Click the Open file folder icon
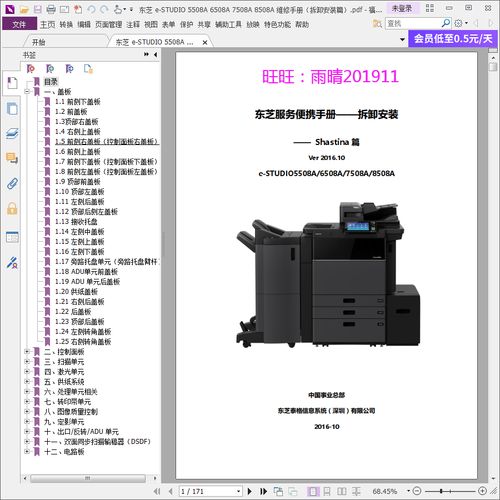 tap(24, 9)
